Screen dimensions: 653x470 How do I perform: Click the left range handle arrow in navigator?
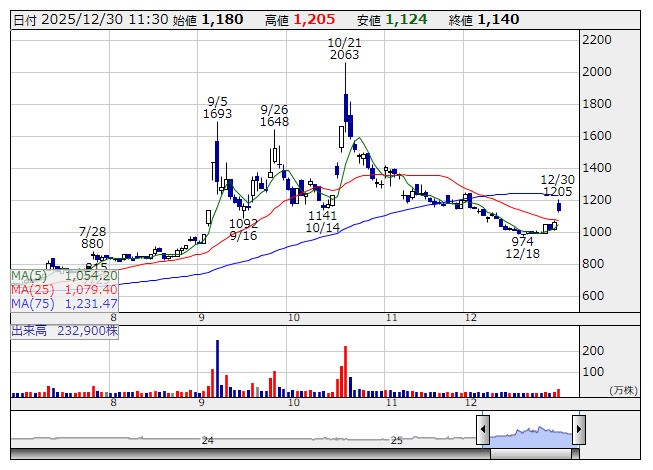pos(483,431)
